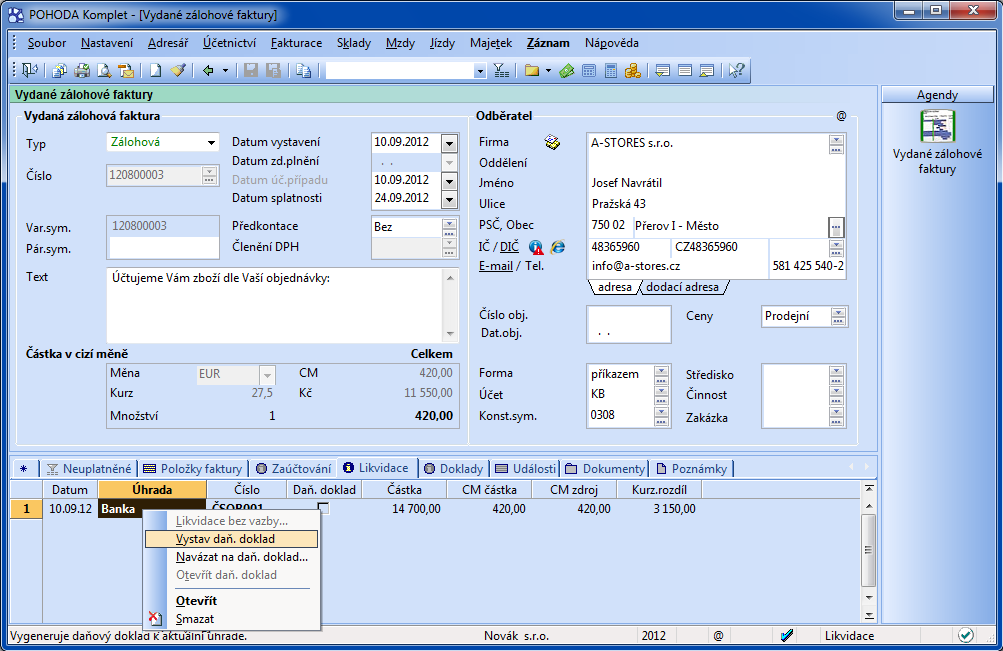
Task: Open the Datum úč.případu calendar dropdown
Action: click(x=450, y=181)
